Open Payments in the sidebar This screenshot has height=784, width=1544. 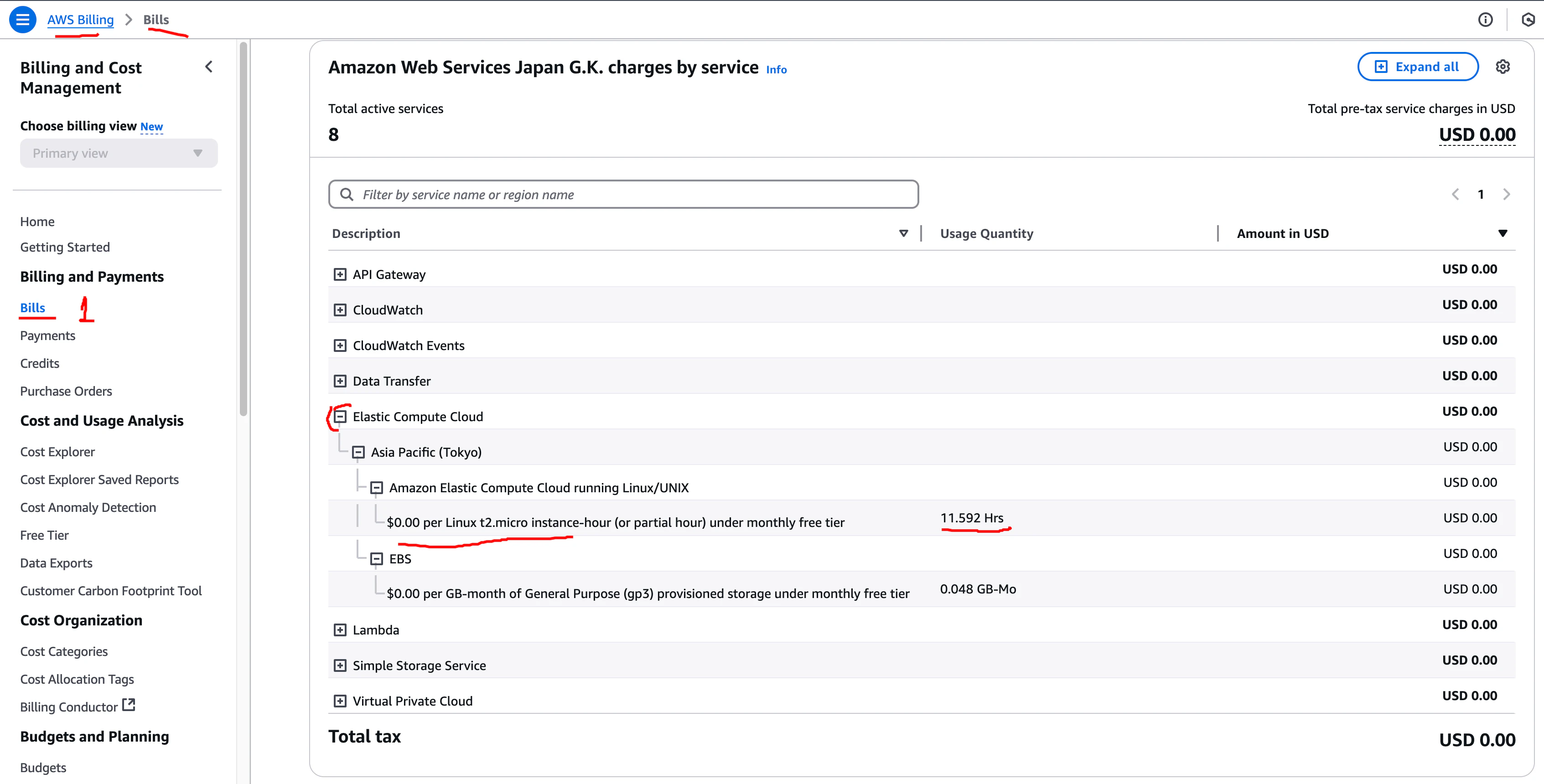coord(48,335)
